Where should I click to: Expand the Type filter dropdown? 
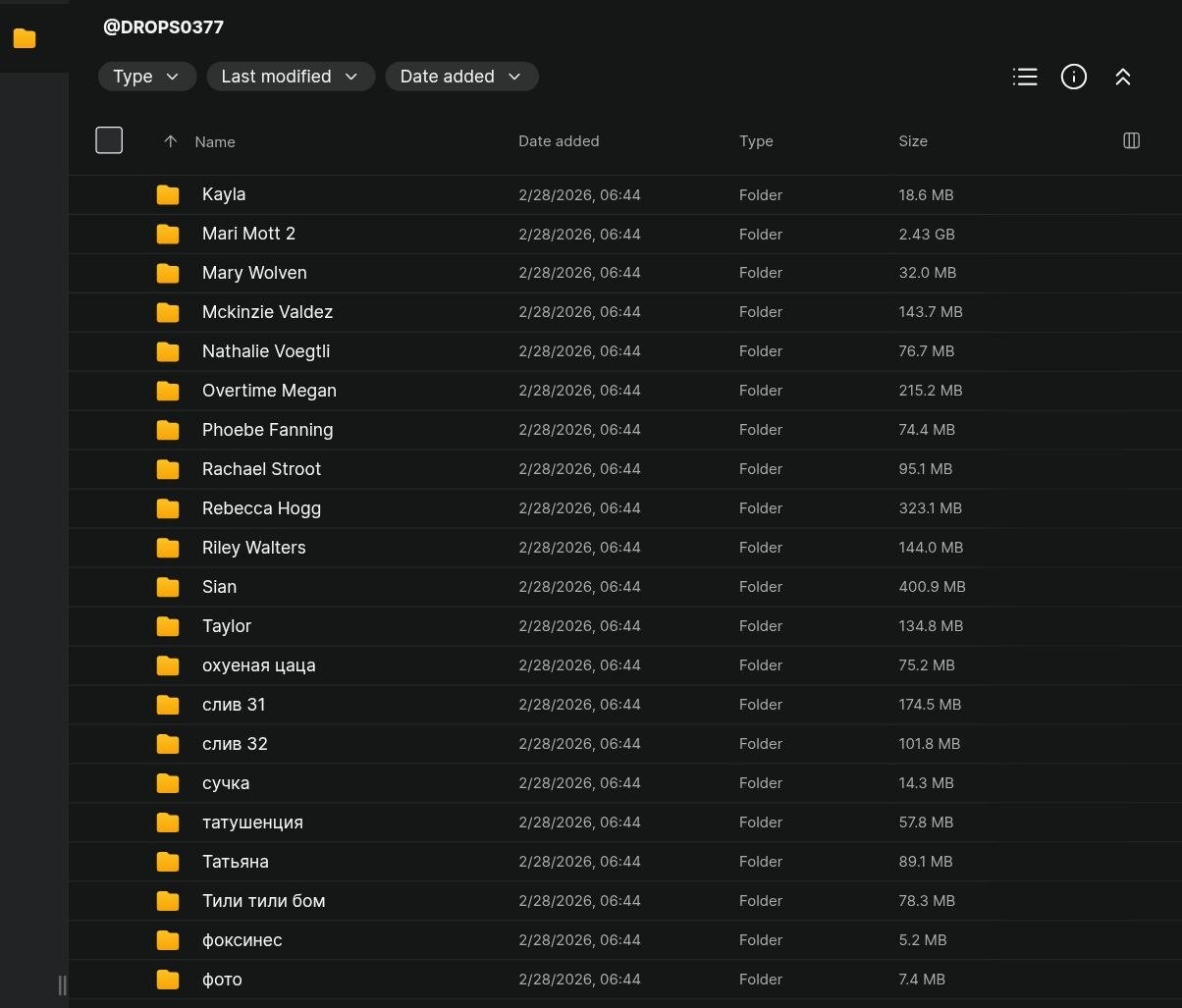tap(146, 77)
